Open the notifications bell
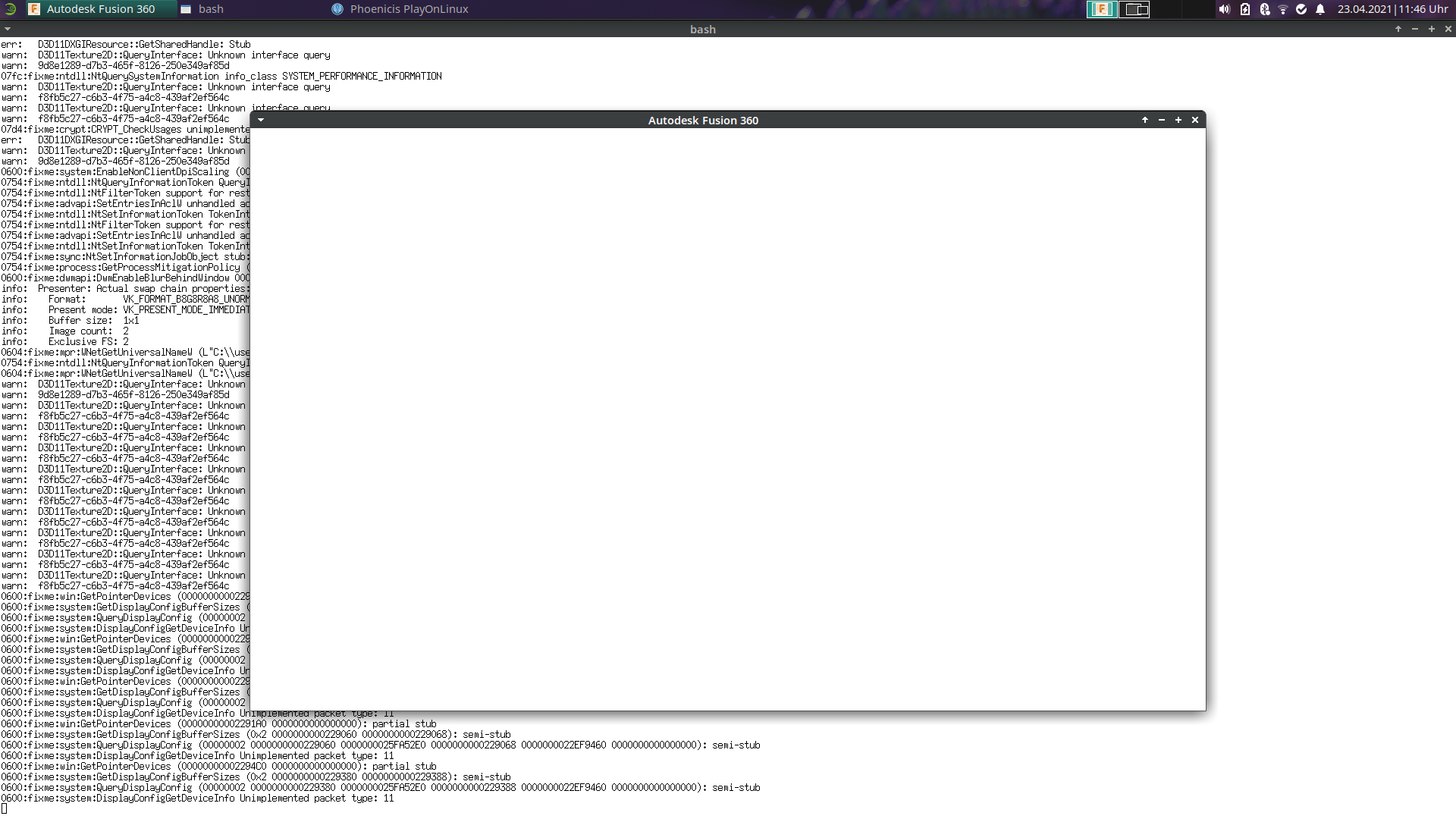Image resolution: width=1456 pixels, height=819 pixels. [1320, 9]
